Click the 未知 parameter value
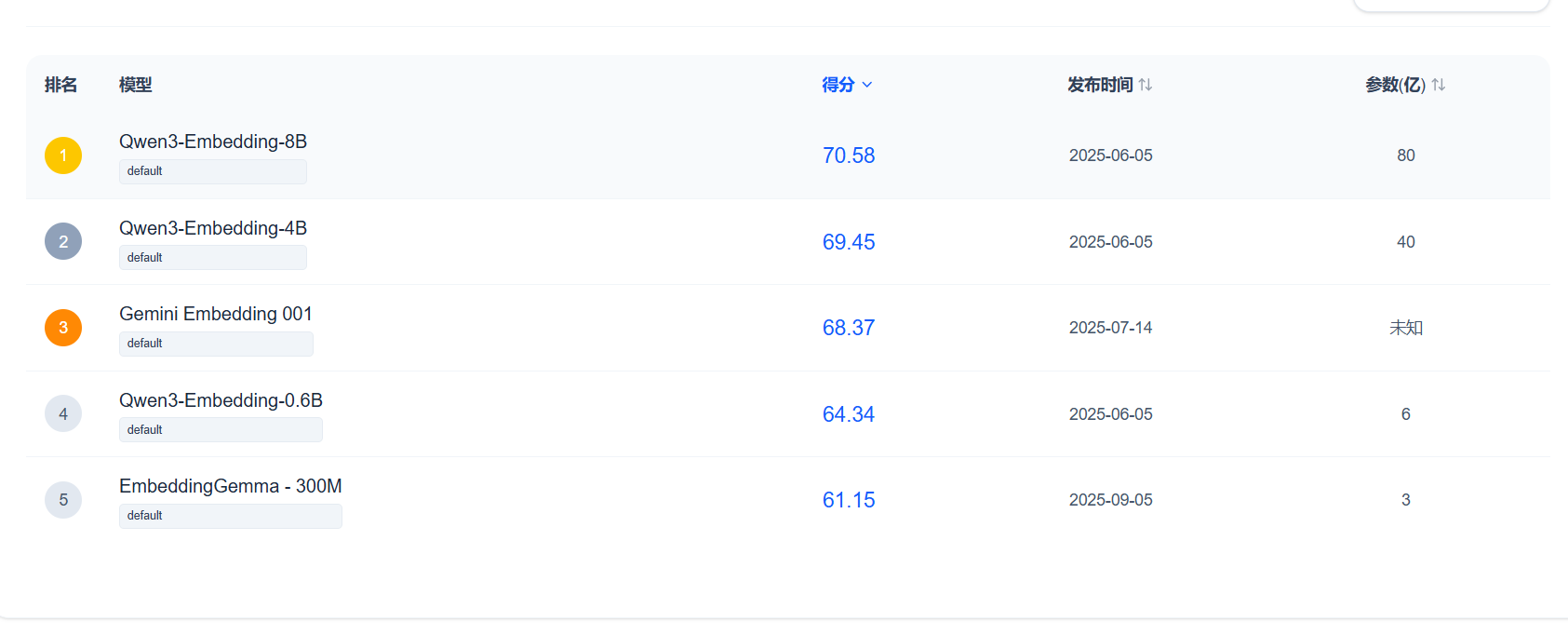 click(1406, 328)
